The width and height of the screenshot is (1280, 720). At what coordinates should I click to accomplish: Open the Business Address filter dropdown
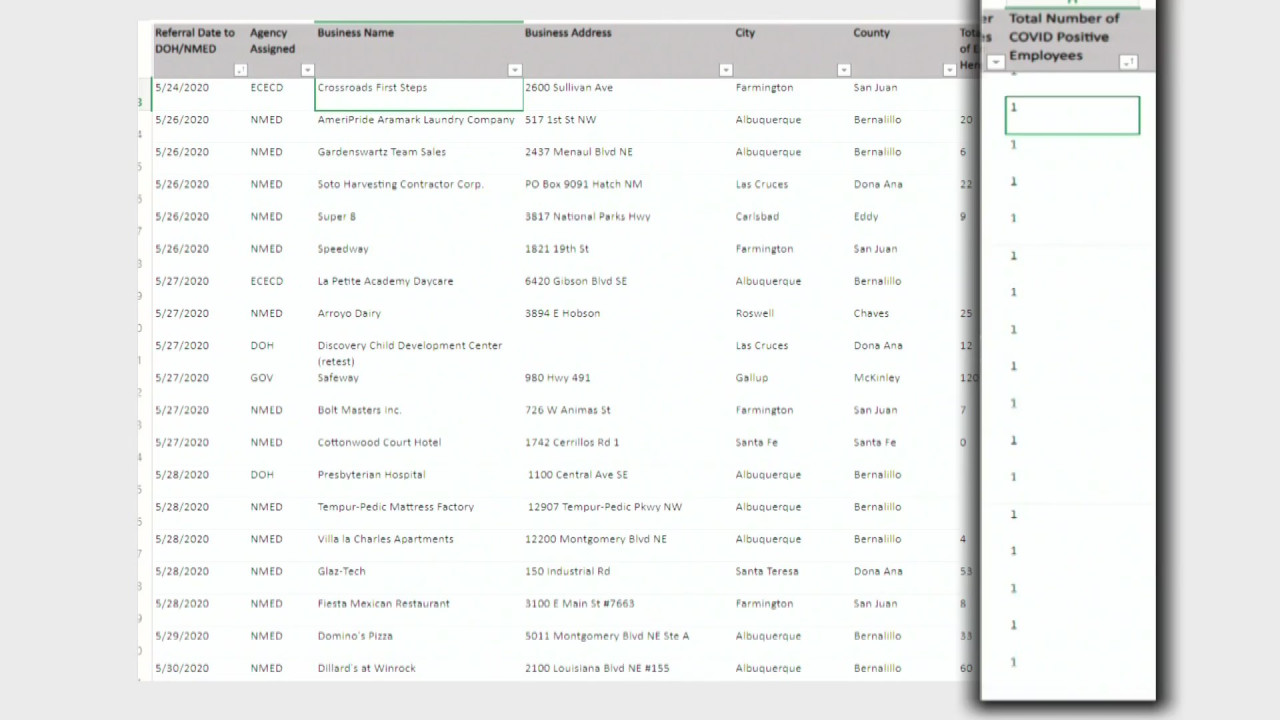tap(726, 70)
